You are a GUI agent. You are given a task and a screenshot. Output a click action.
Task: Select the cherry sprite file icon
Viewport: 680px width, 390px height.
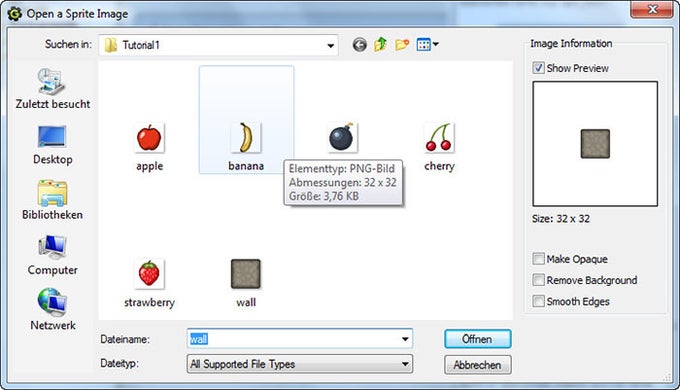point(439,138)
